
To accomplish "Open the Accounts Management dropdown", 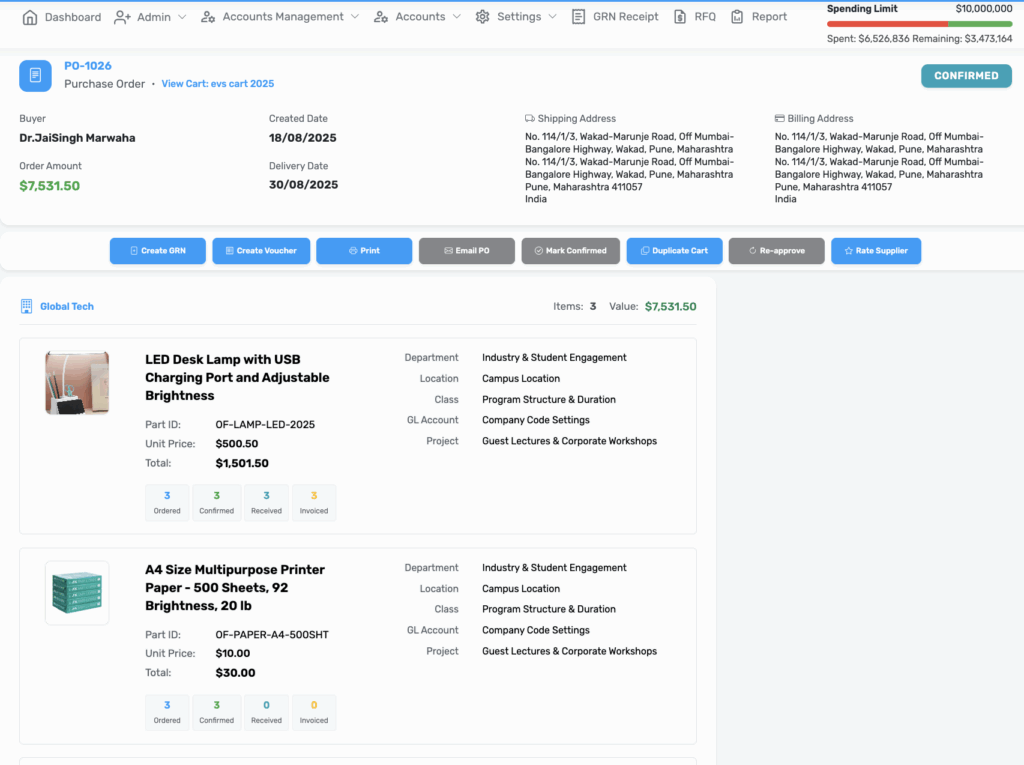I will tap(272, 17).
